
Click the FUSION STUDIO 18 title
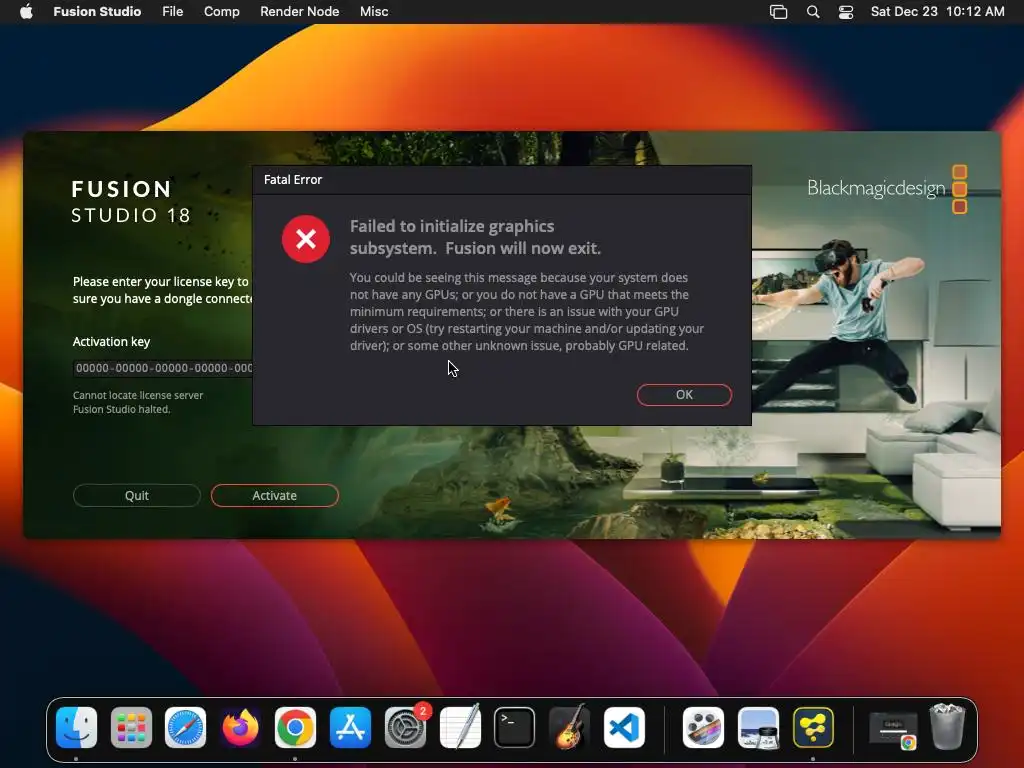131,202
